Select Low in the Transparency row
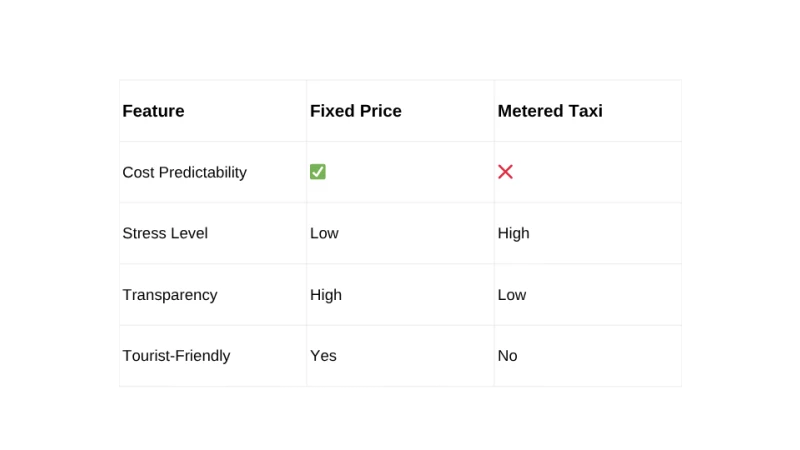800x450 pixels. point(511,295)
